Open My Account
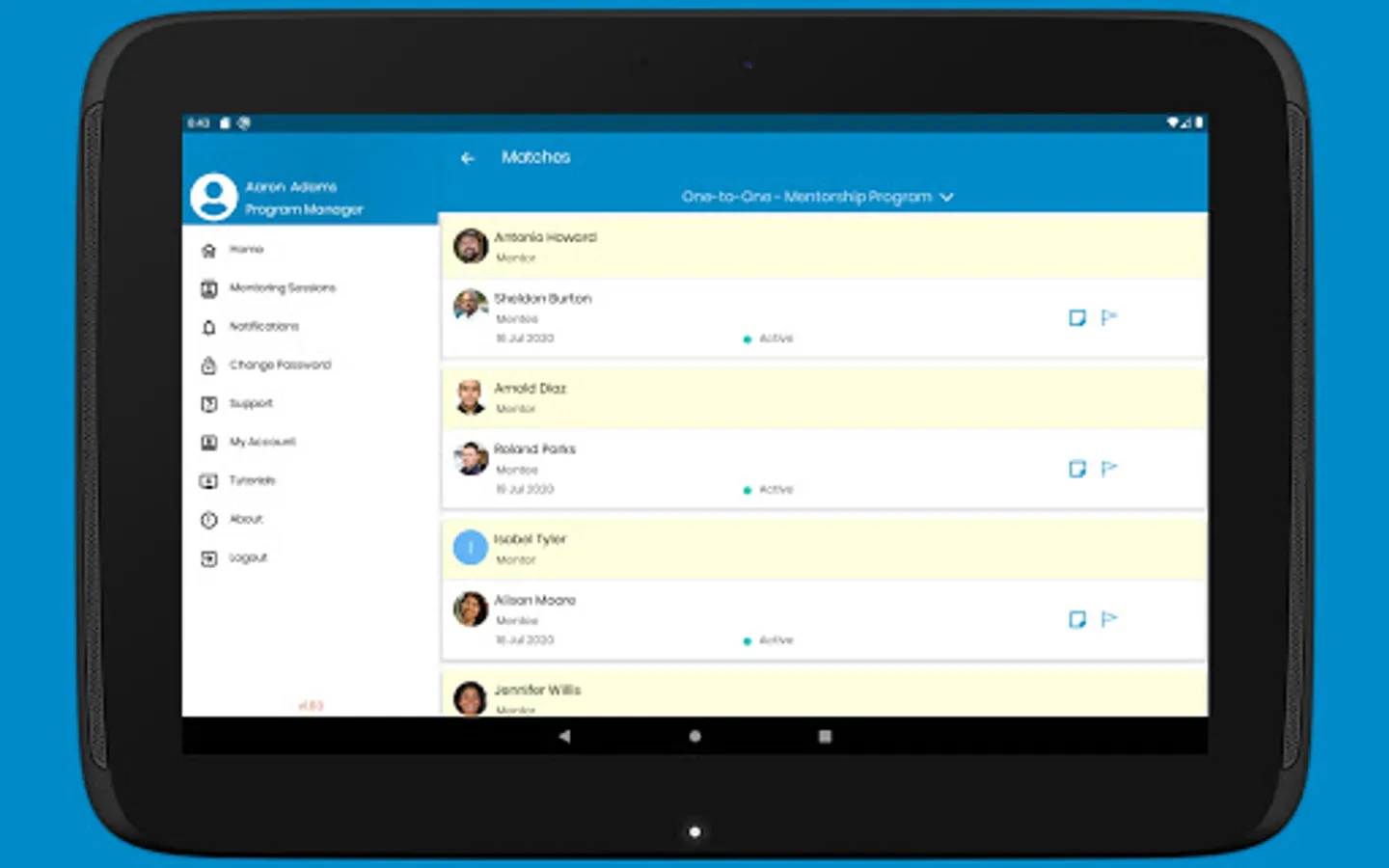The image size is (1389, 868). (x=261, y=442)
